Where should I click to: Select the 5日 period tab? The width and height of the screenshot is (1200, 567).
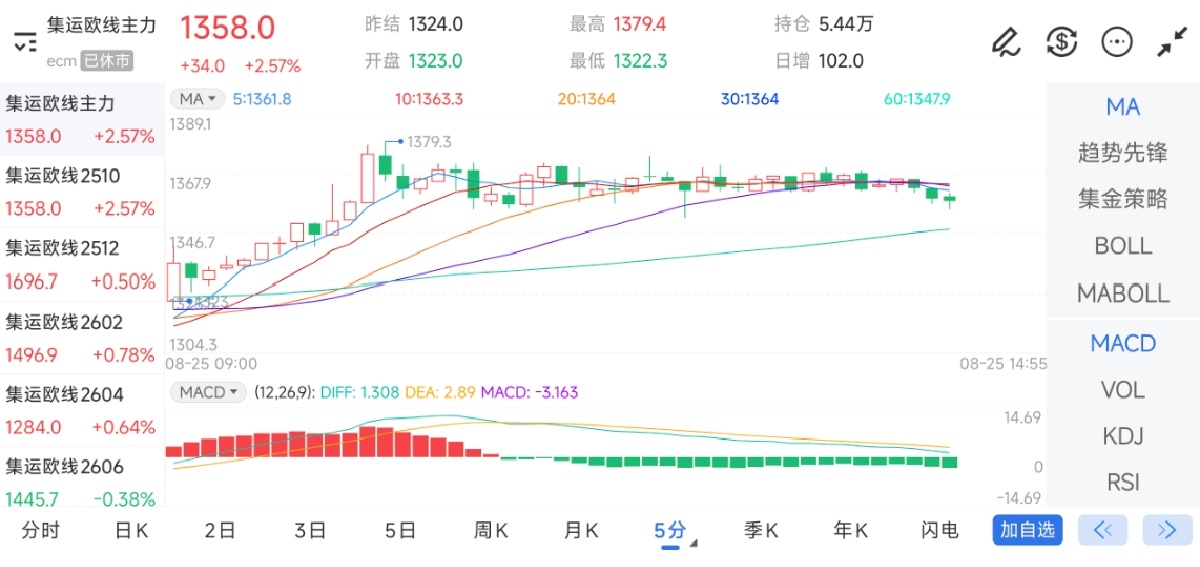(400, 530)
